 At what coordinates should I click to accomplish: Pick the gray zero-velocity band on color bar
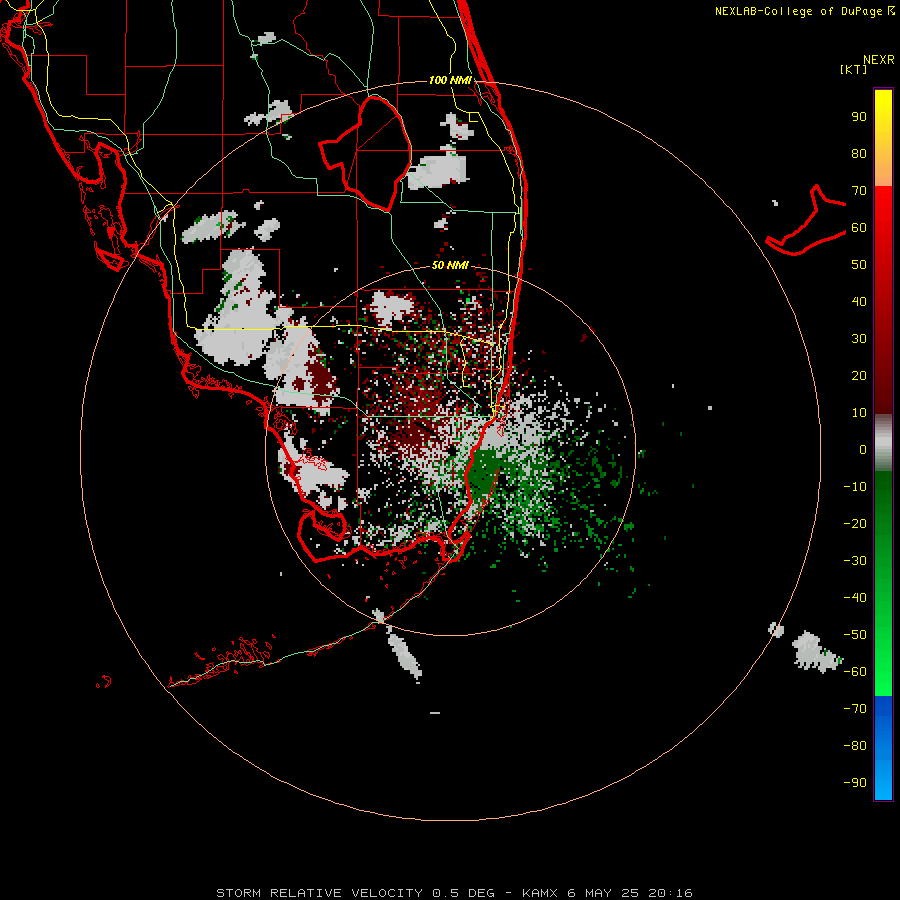pyautogui.click(x=883, y=443)
